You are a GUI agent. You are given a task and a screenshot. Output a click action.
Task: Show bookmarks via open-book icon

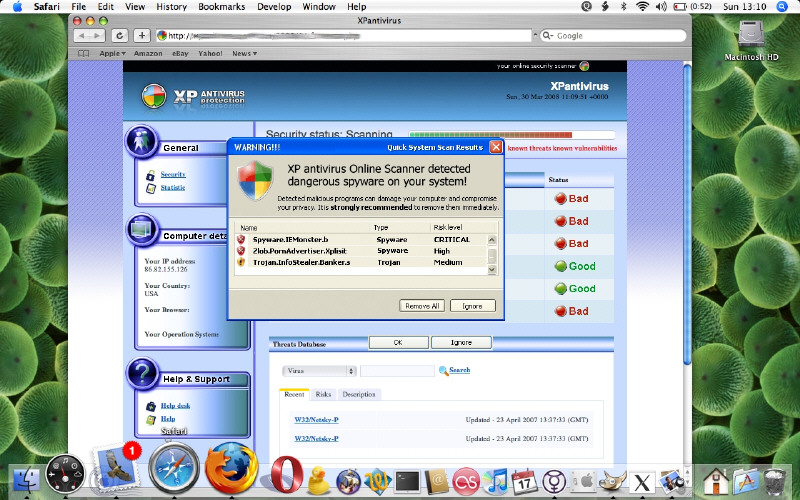click(84, 54)
